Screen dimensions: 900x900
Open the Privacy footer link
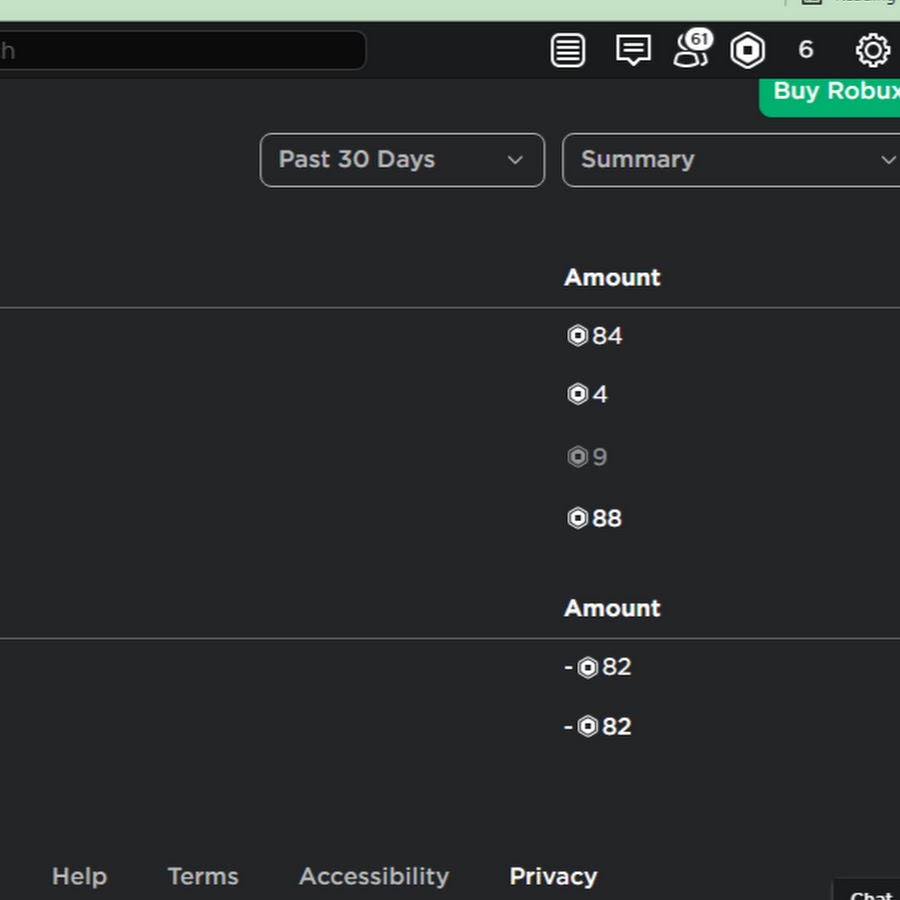point(553,876)
